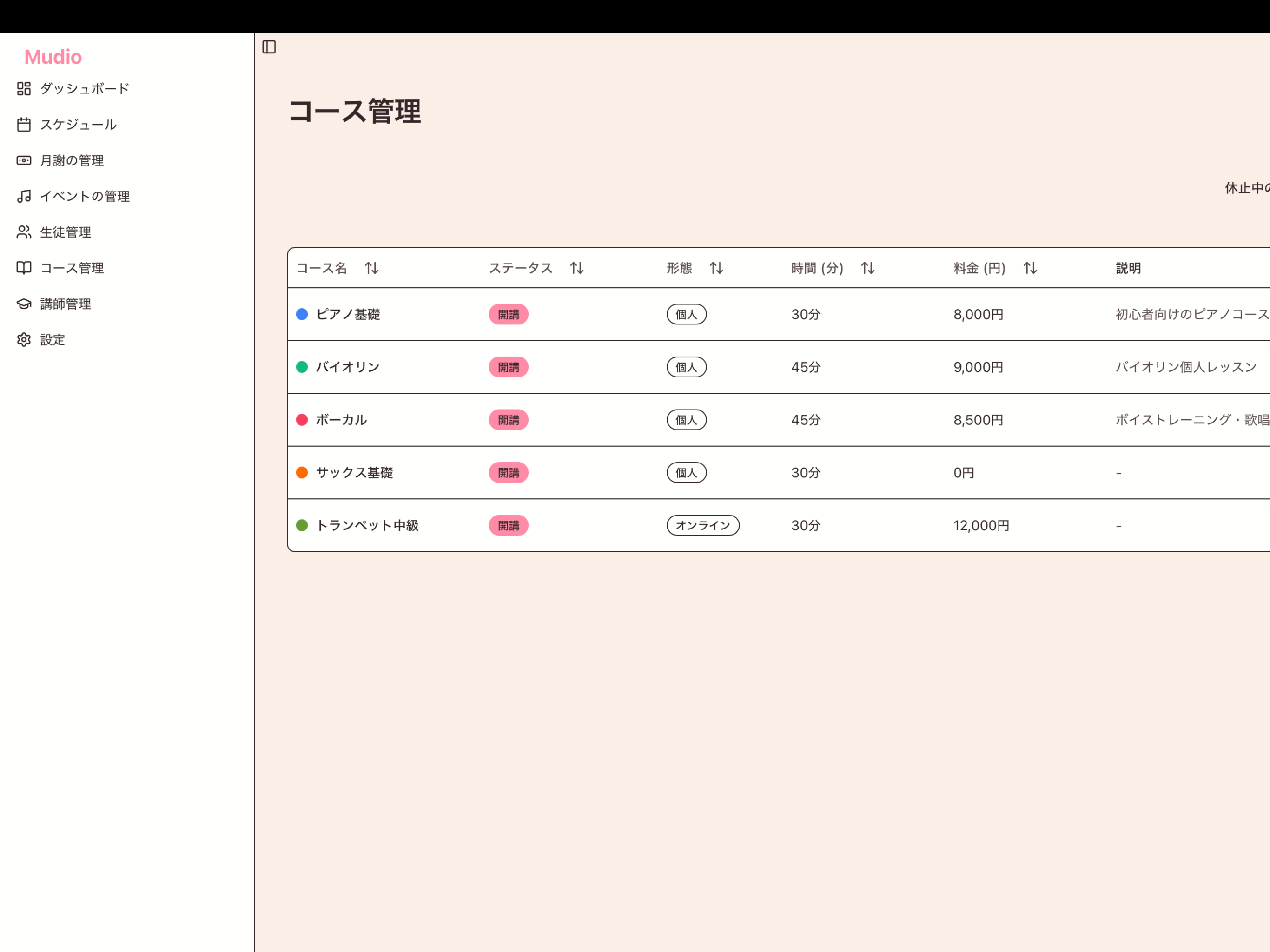The image size is (1270, 952).
Task: Open 月謝の管理 in sidebar
Action: tap(72, 160)
